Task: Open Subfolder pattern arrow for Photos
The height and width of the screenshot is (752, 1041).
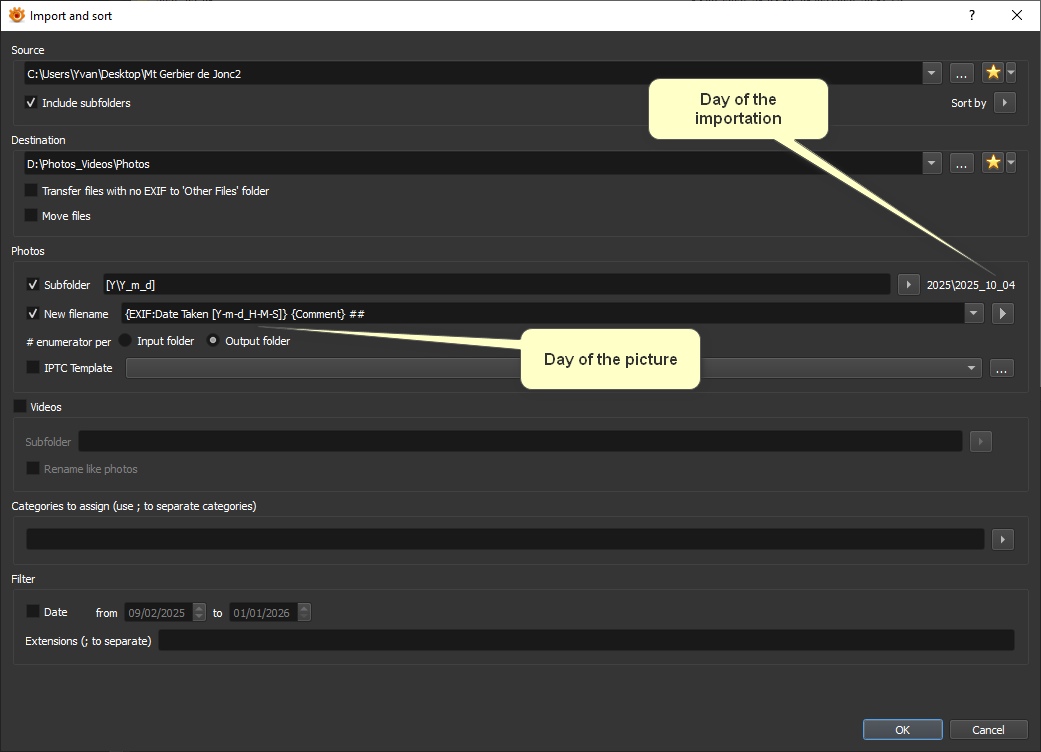Action: [908, 285]
